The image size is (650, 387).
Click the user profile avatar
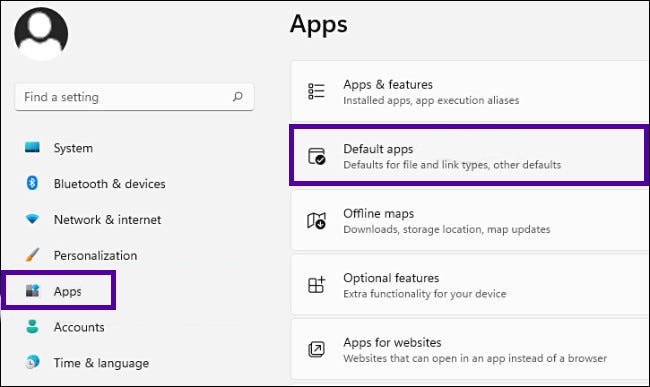coord(41,34)
